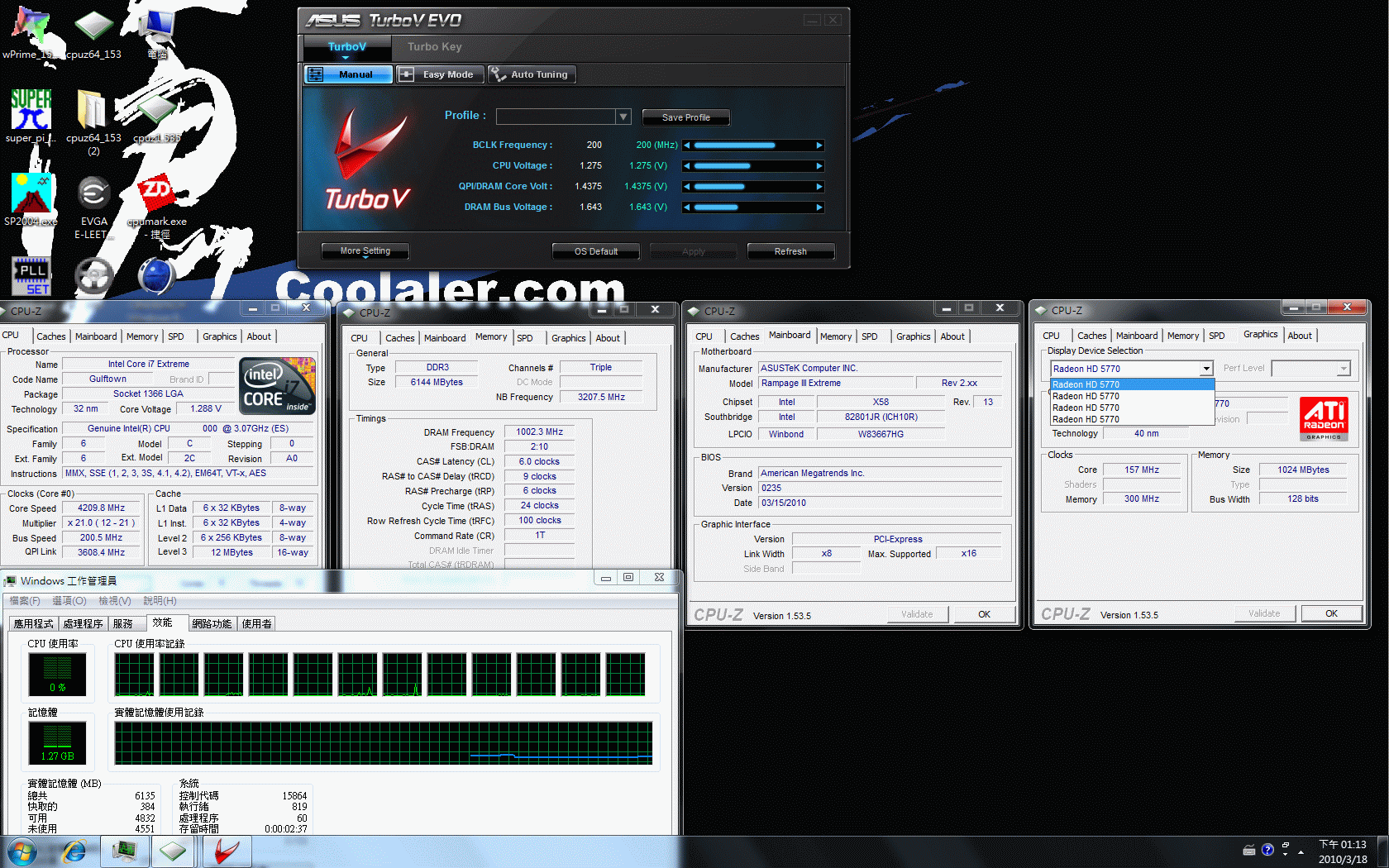Increase QPI/DRAM Core Volt with the right arrow

[819, 187]
